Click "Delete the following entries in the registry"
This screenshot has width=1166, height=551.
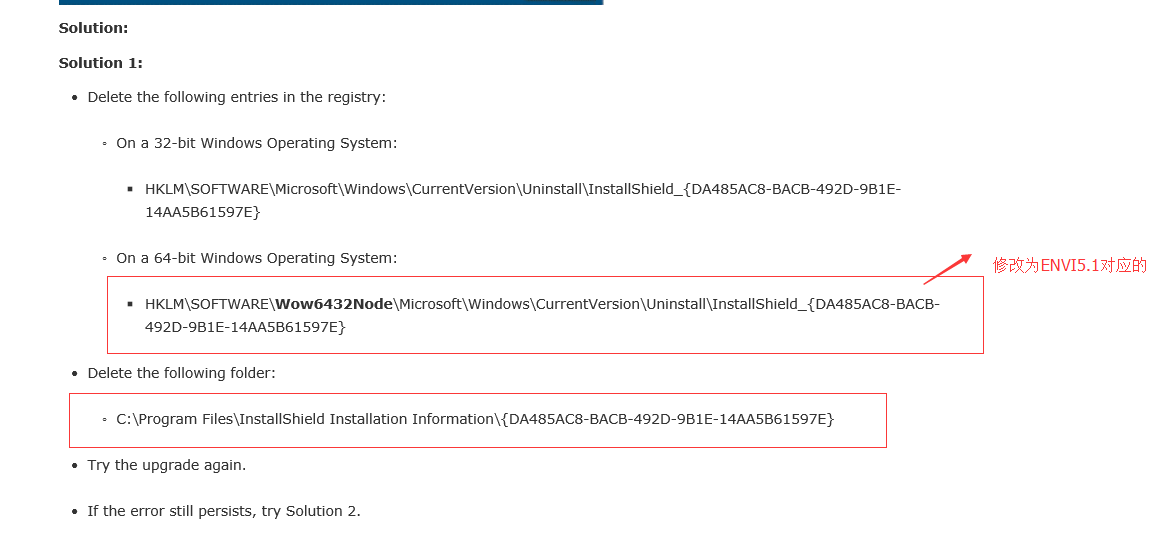(x=236, y=97)
